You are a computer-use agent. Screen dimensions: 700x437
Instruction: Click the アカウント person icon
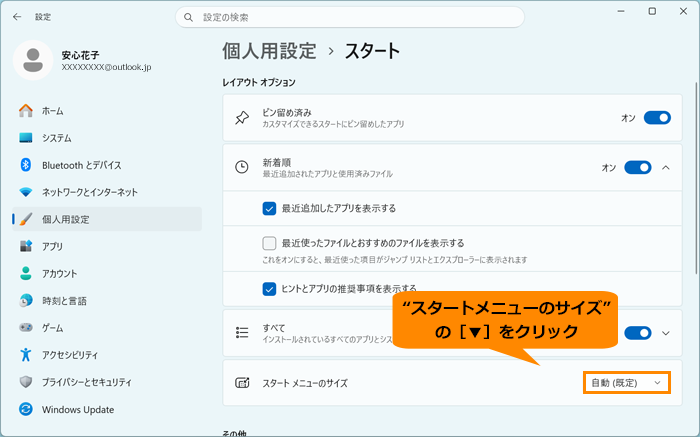click(x=26, y=274)
